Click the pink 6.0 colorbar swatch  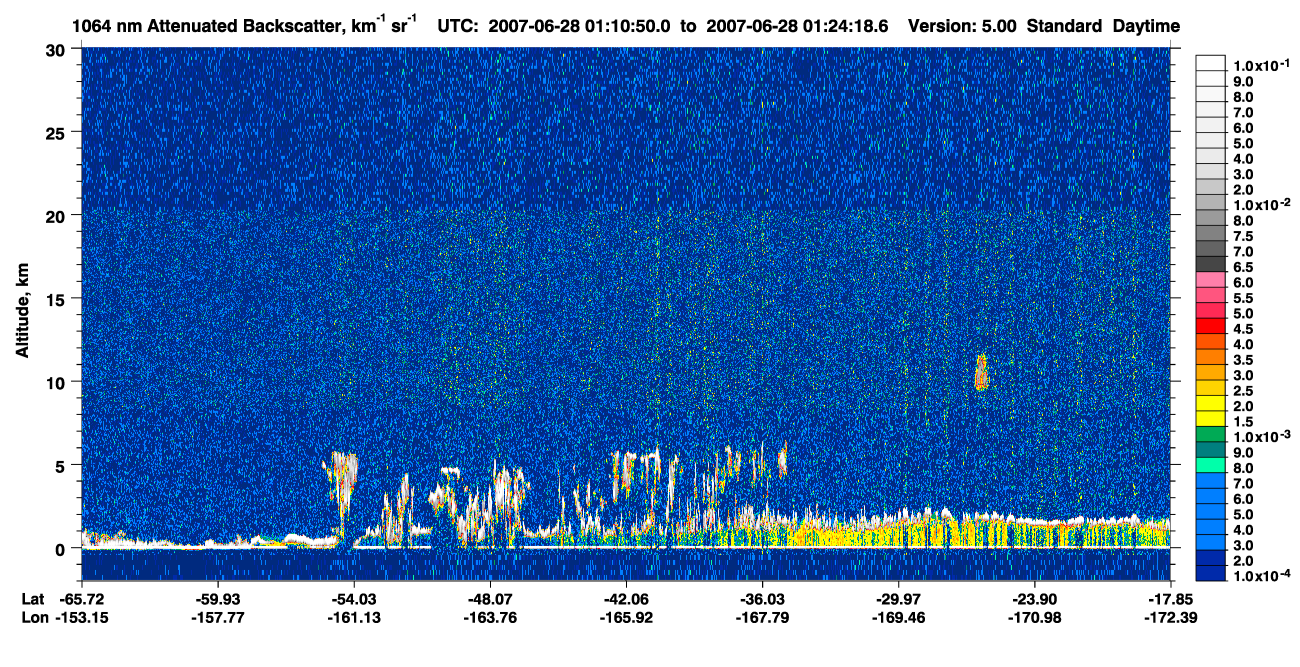1211,281
